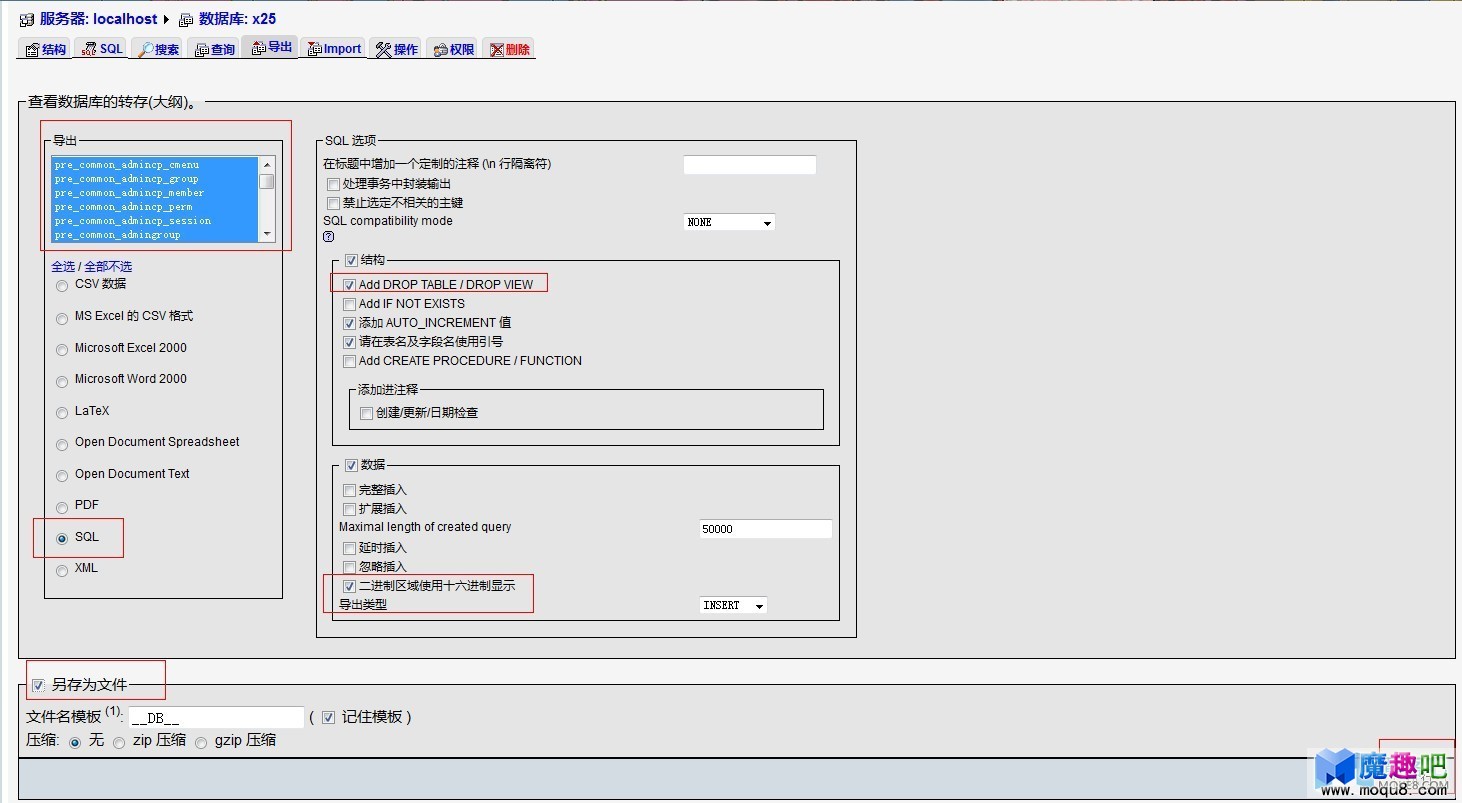The image size is (1462, 803).
Task: Toggle Add DROP TABLE / DROP VIEW checkbox
Action: pos(349,285)
